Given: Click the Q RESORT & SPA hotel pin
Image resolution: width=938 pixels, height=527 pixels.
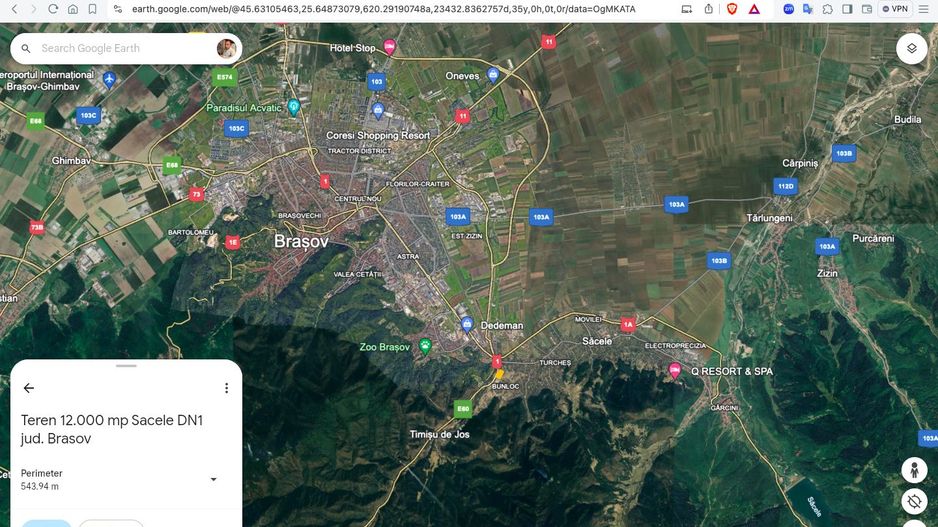Looking at the screenshot, I should click(x=675, y=370).
